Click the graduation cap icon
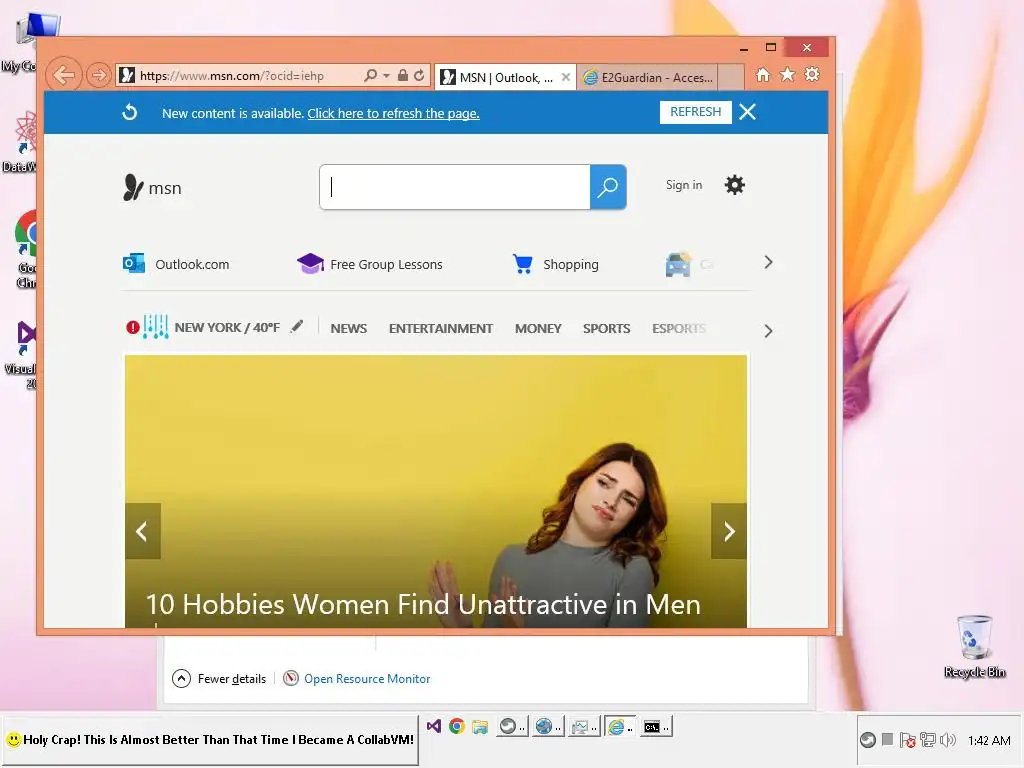 310,264
